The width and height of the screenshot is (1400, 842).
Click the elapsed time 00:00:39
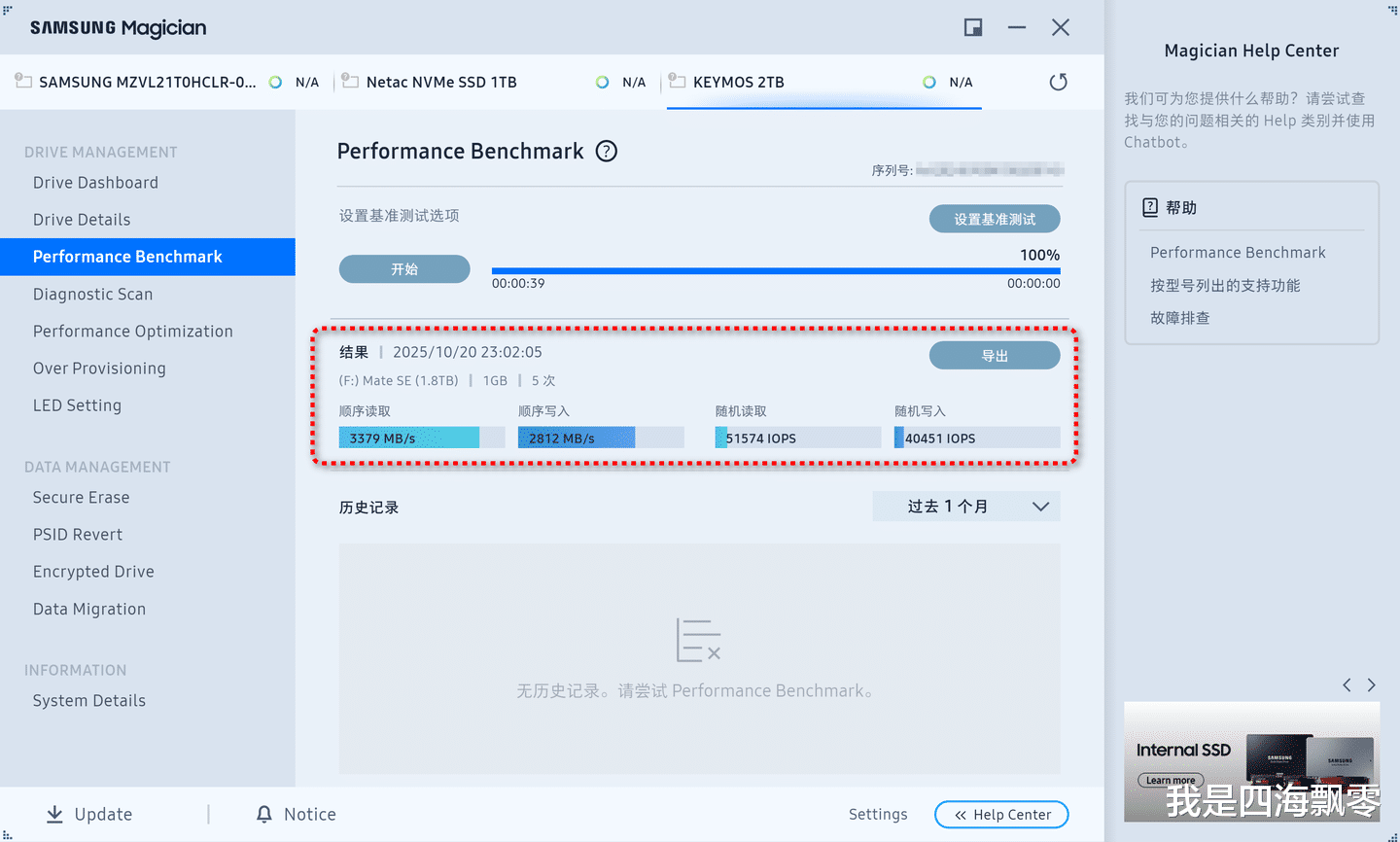[x=518, y=284]
